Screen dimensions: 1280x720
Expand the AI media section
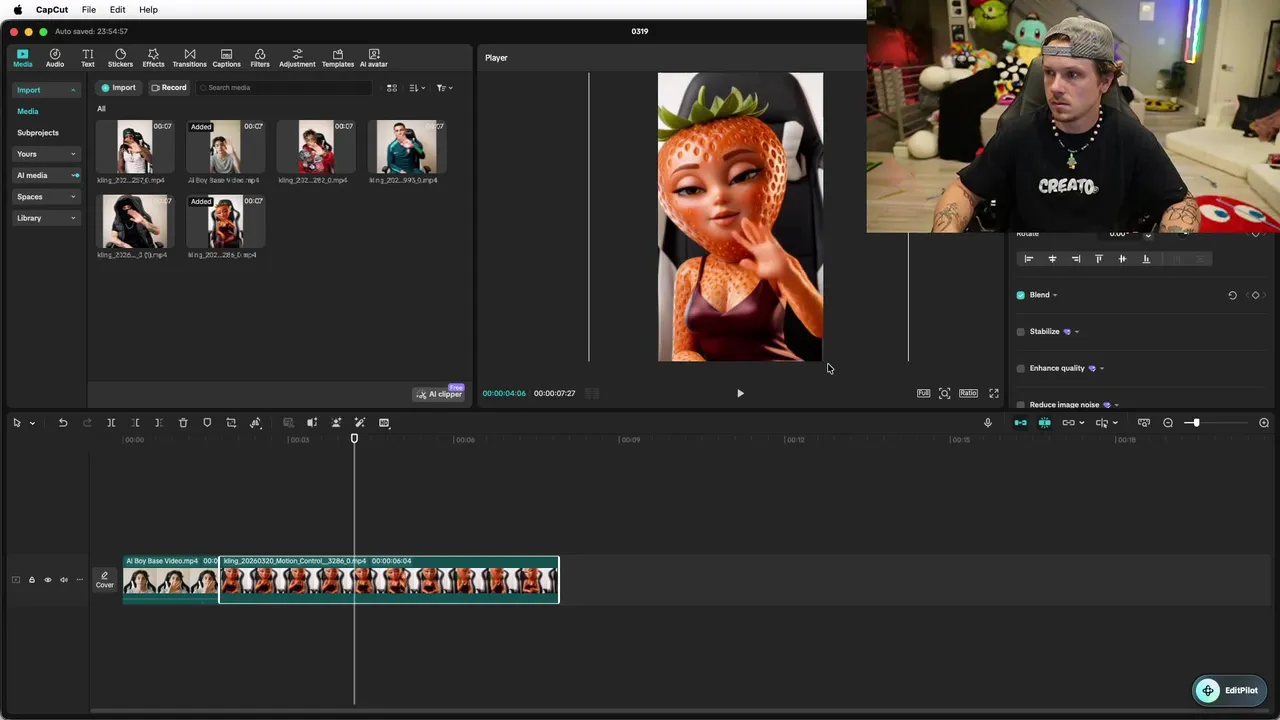click(46, 175)
